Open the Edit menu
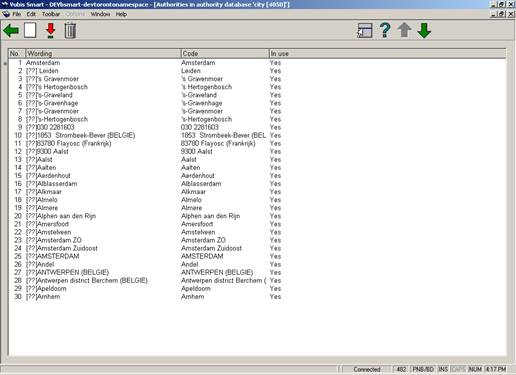 [x=31, y=14]
